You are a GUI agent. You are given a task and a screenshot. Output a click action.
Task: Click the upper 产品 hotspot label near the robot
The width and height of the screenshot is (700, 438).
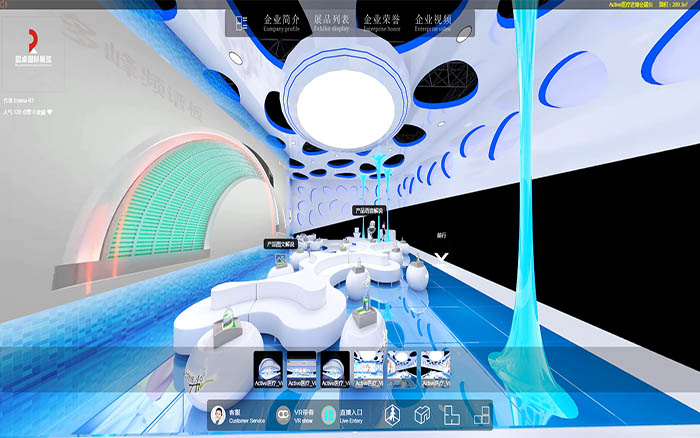click(369, 211)
